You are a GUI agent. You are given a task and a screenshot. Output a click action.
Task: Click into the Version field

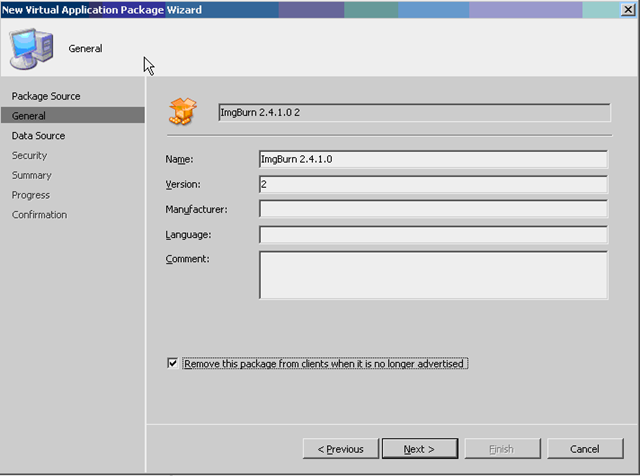[433, 185]
